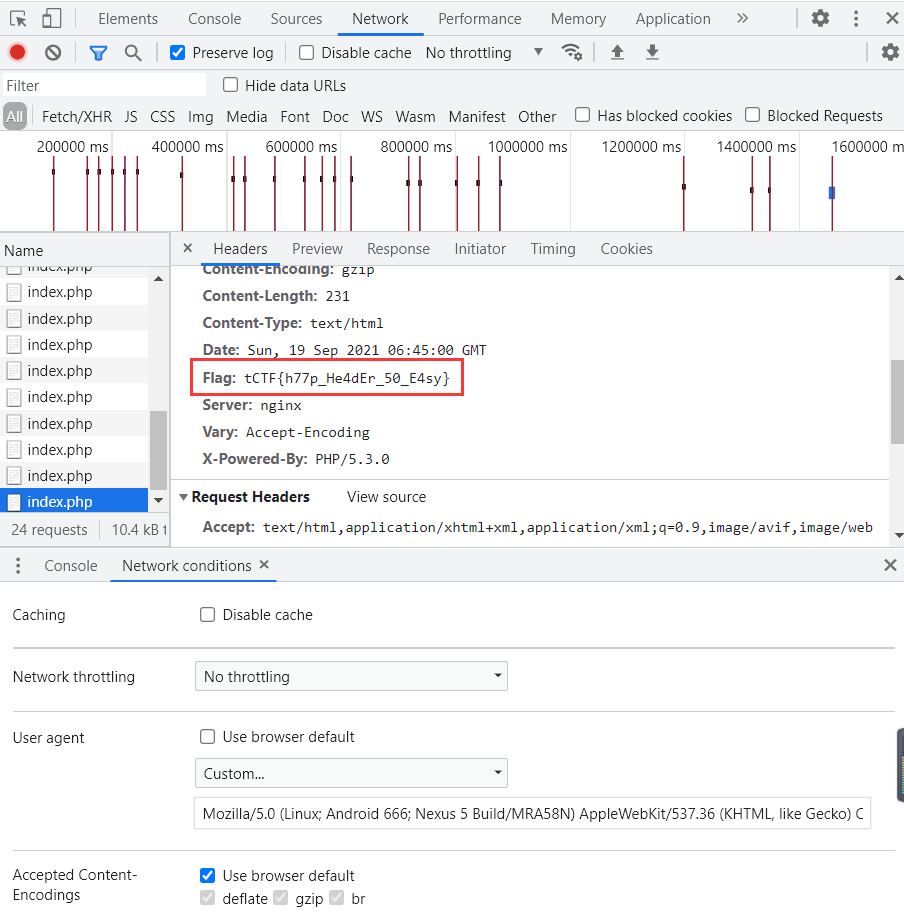
Task: Stop recording network log
Action: [x=18, y=53]
